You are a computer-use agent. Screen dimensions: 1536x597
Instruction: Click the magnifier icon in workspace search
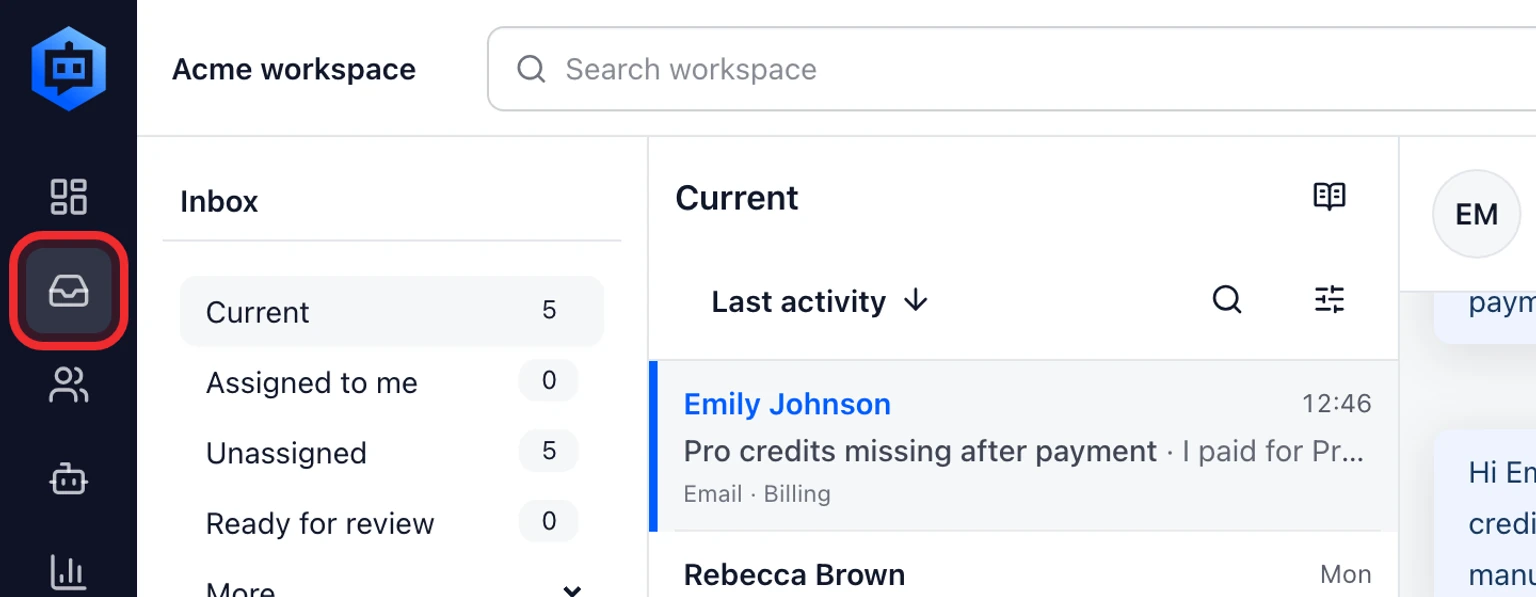531,69
